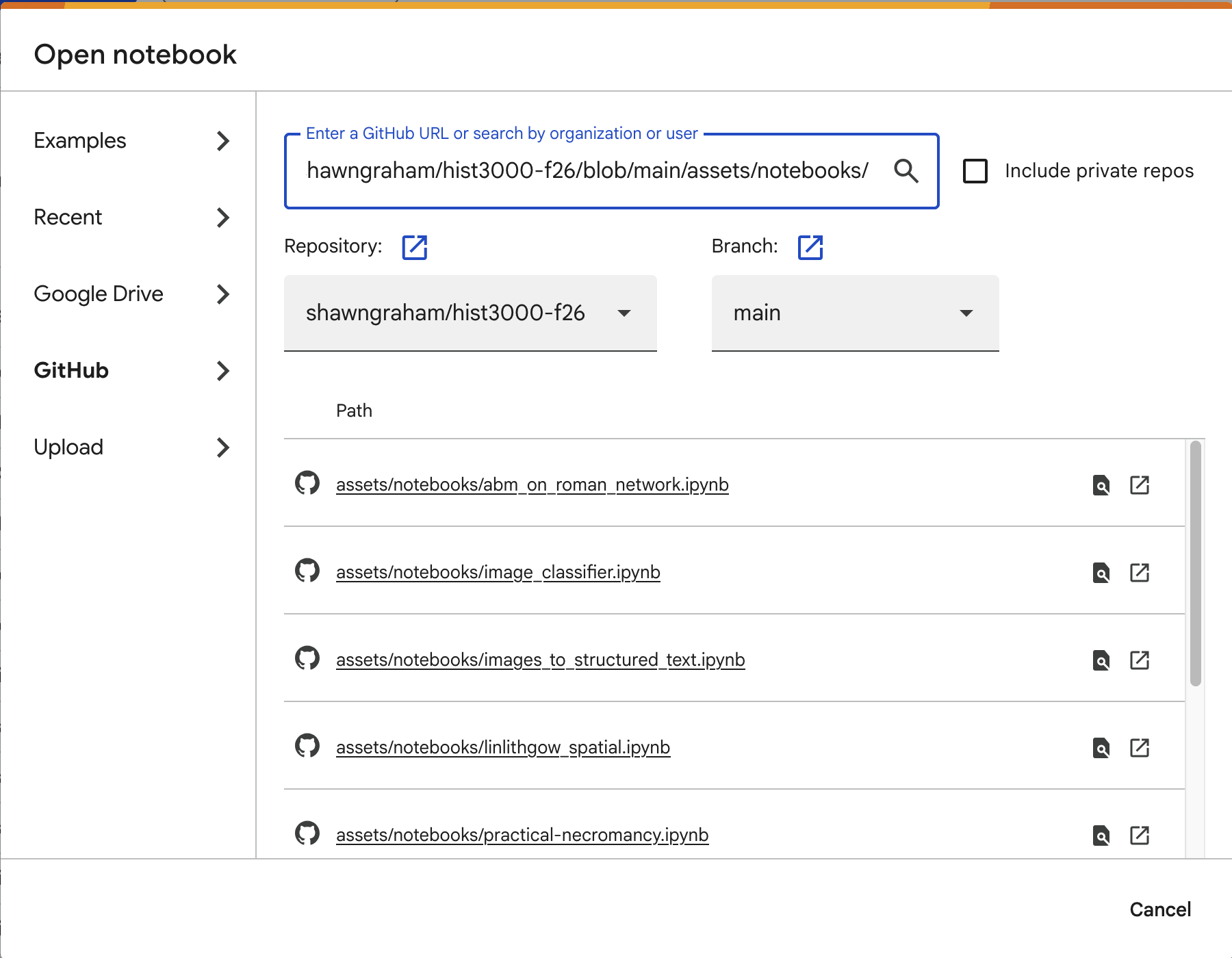
Task: Click the GitHub logo beside images_to_structured_text.ipynb
Action: pyautogui.click(x=307, y=658)
